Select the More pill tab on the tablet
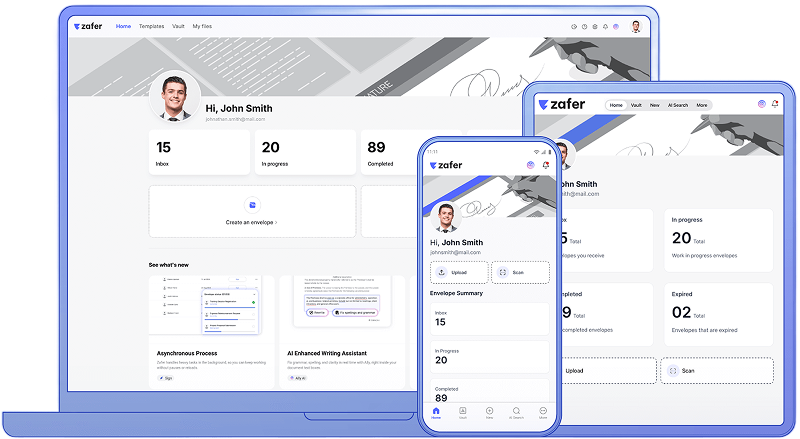This screenshot has height=439, width=800. pyautogui.click(x=702, y=105)
